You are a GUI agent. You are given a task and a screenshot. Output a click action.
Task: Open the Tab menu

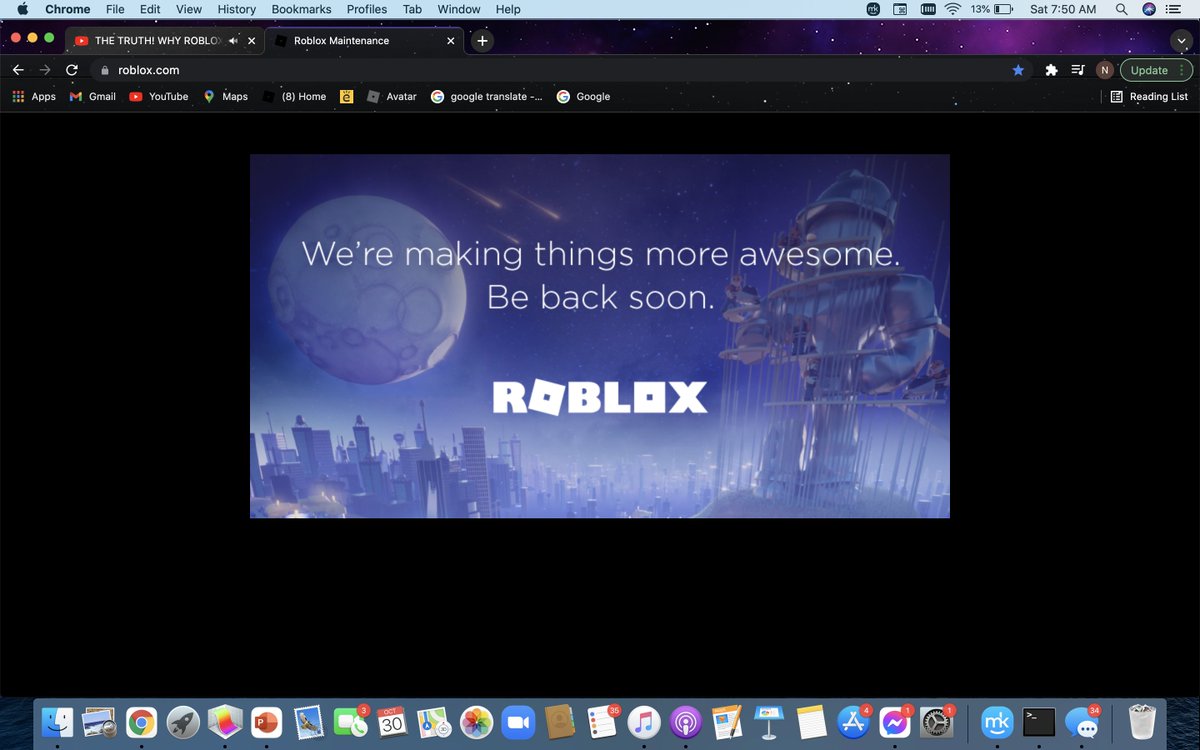coord(412,9)
